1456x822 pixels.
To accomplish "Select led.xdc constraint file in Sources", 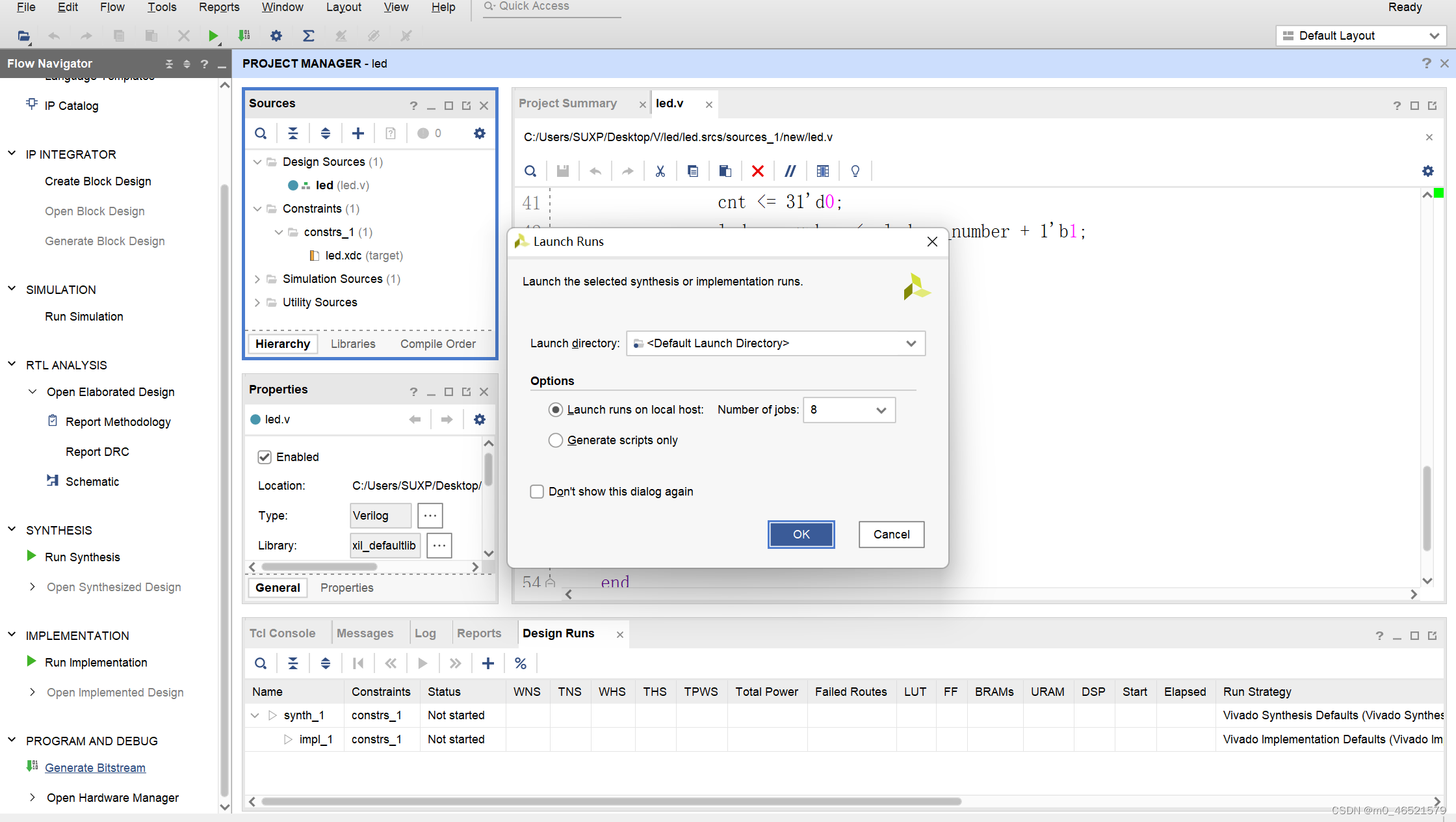I will (x=343, y=256).
